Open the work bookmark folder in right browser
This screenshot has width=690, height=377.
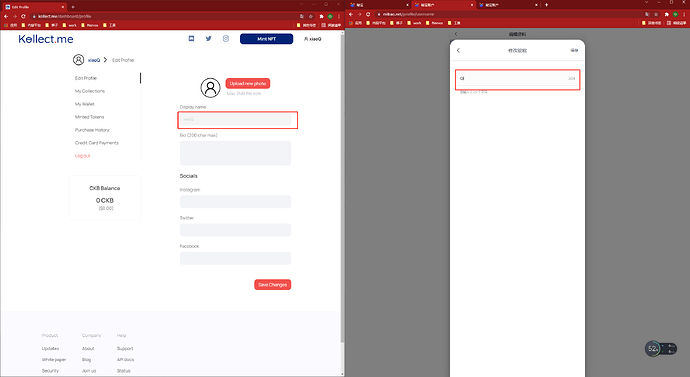(415, 23)
